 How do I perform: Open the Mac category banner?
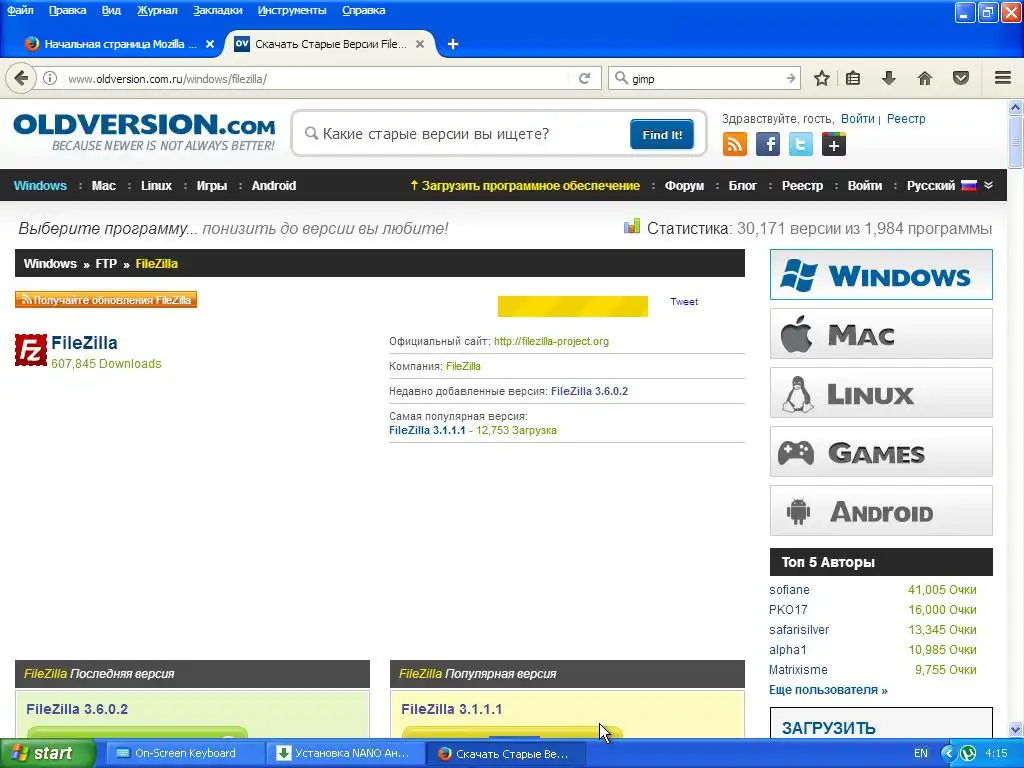pos(881,334)
